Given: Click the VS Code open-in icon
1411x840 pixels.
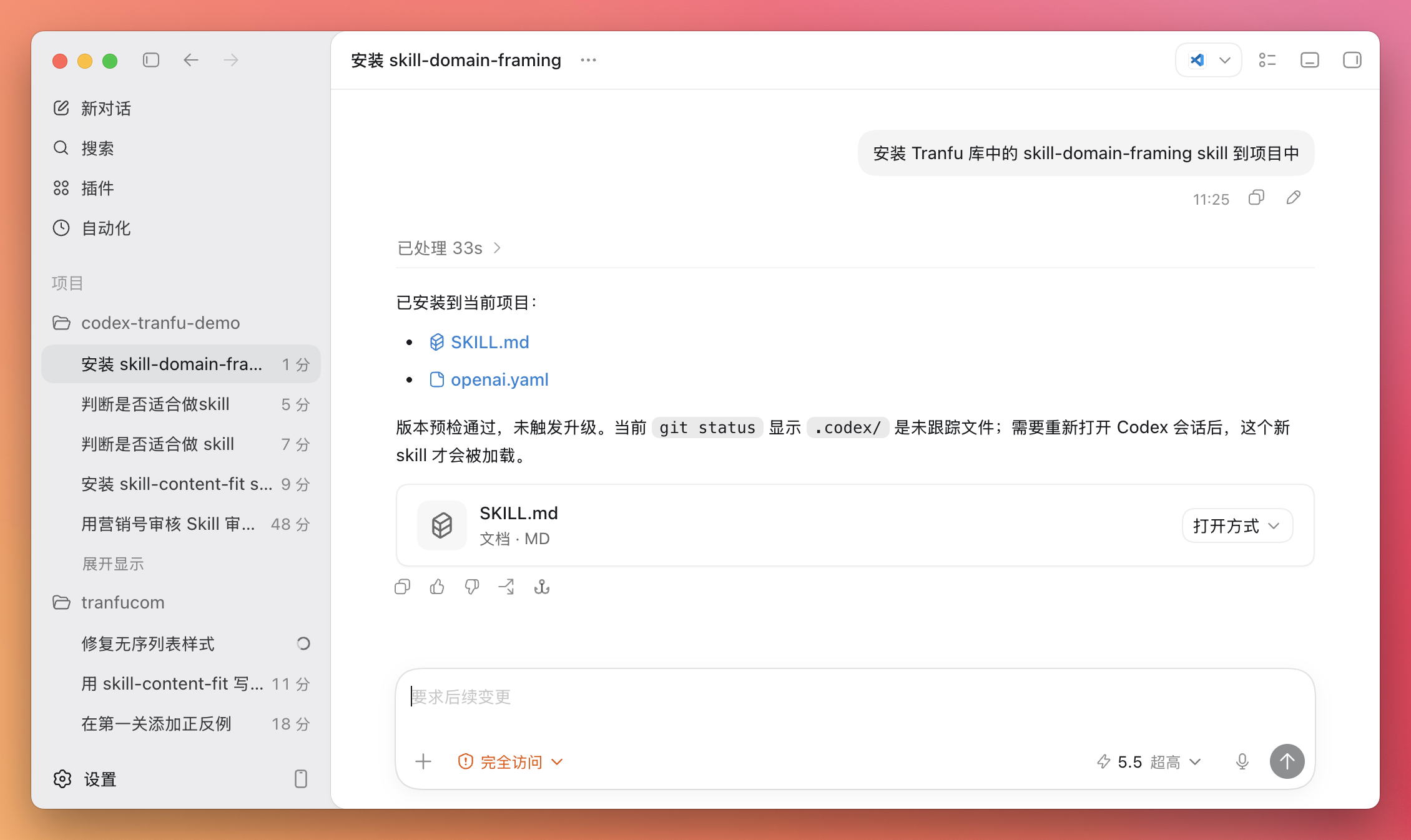Looking at the screenshot, I should tap(1197, 60).
